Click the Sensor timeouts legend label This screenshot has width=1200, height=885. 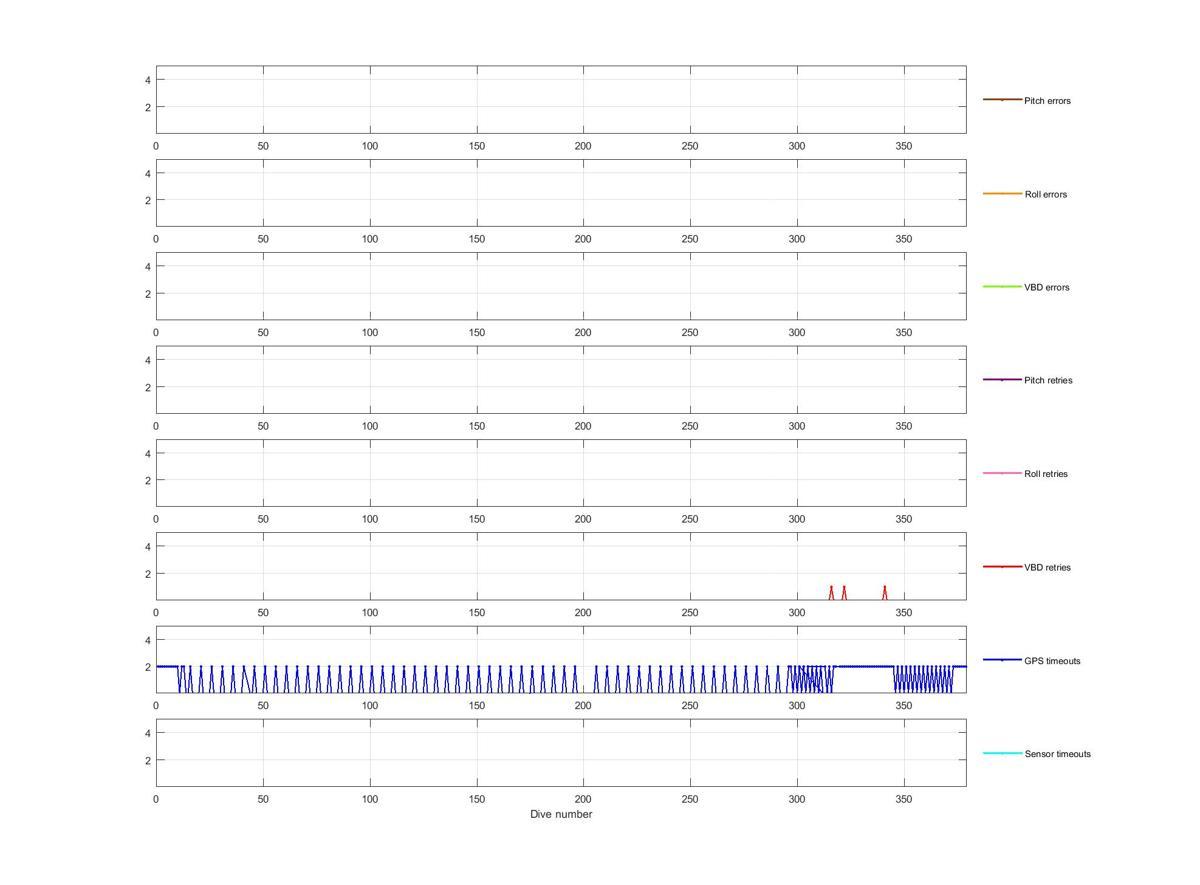[x=1058, y=754]
